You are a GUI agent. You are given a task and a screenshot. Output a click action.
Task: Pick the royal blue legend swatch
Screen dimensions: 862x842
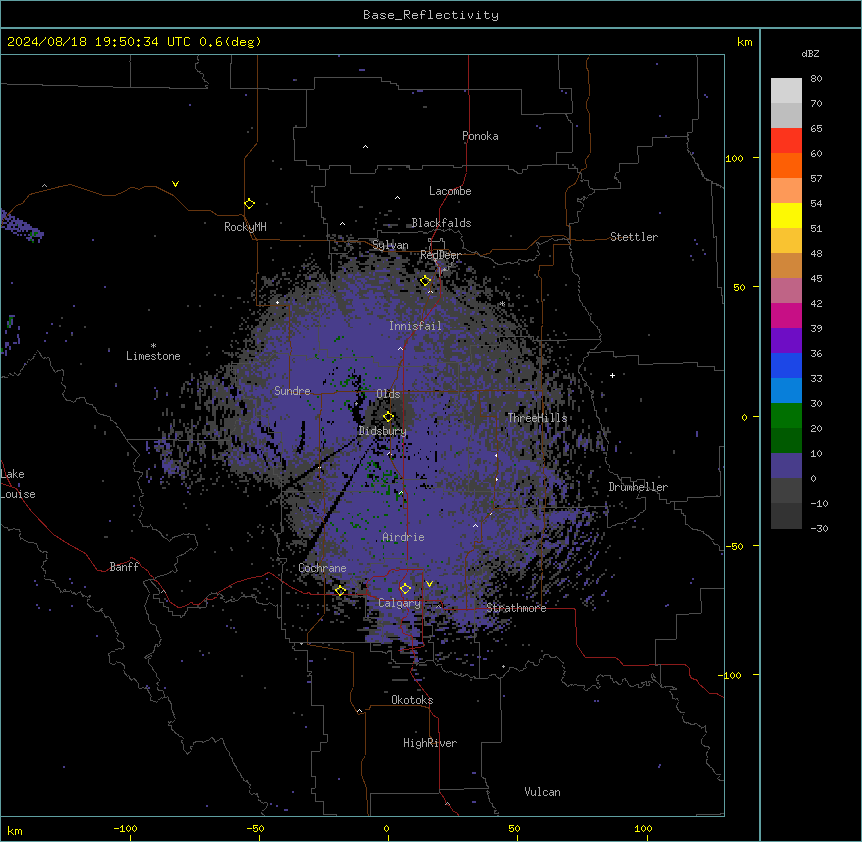pyautogui.click(x=786, y=365)
